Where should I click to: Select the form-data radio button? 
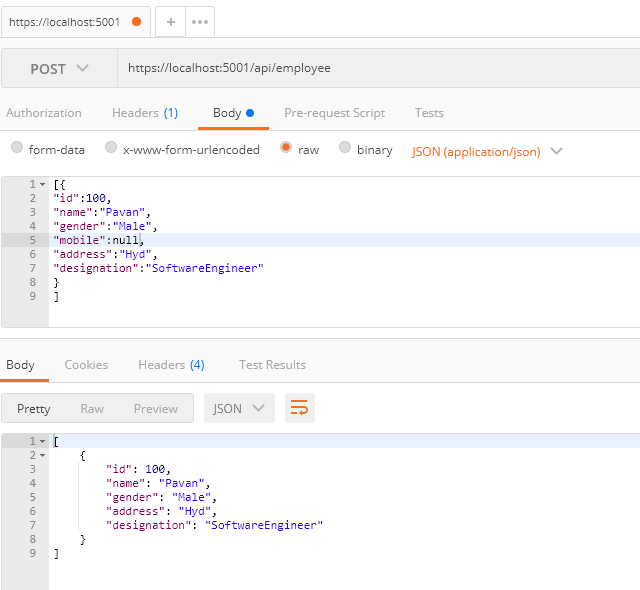coord(17,147)
